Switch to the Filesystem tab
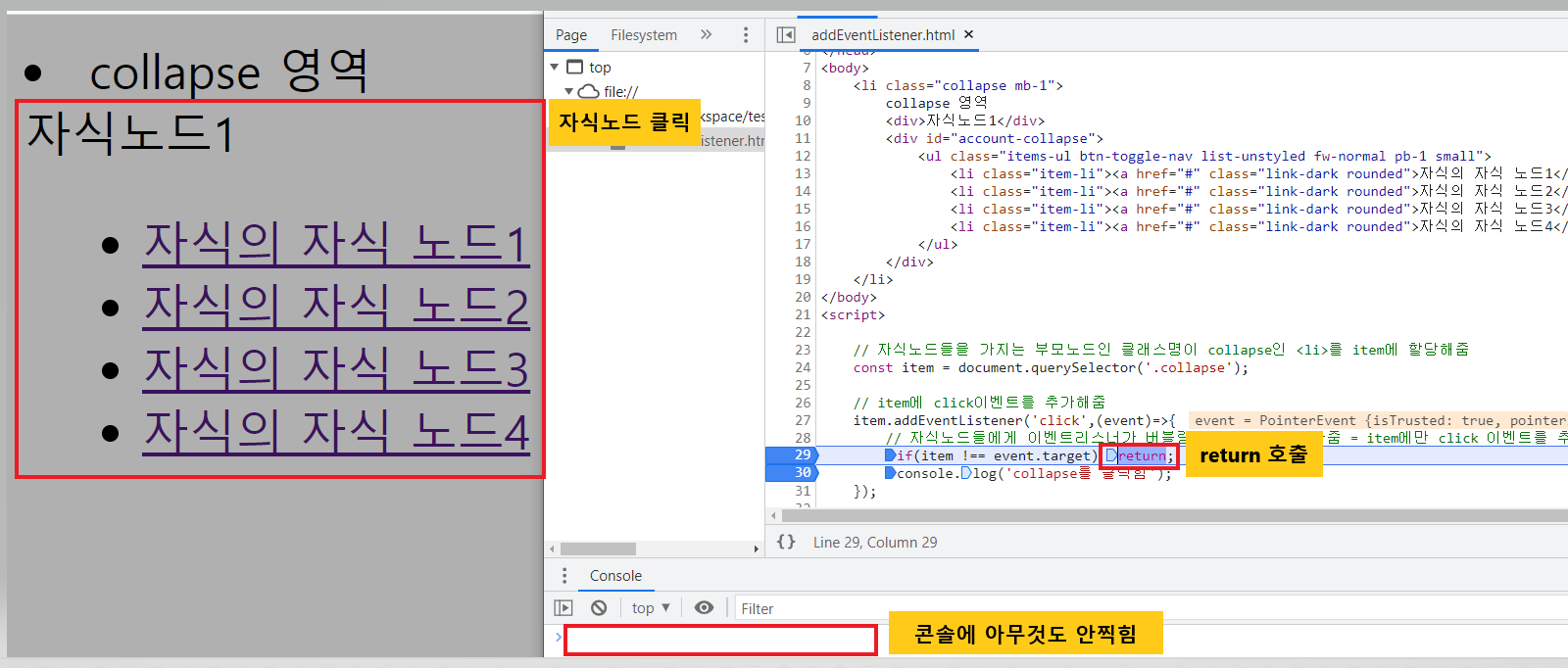 644,34
